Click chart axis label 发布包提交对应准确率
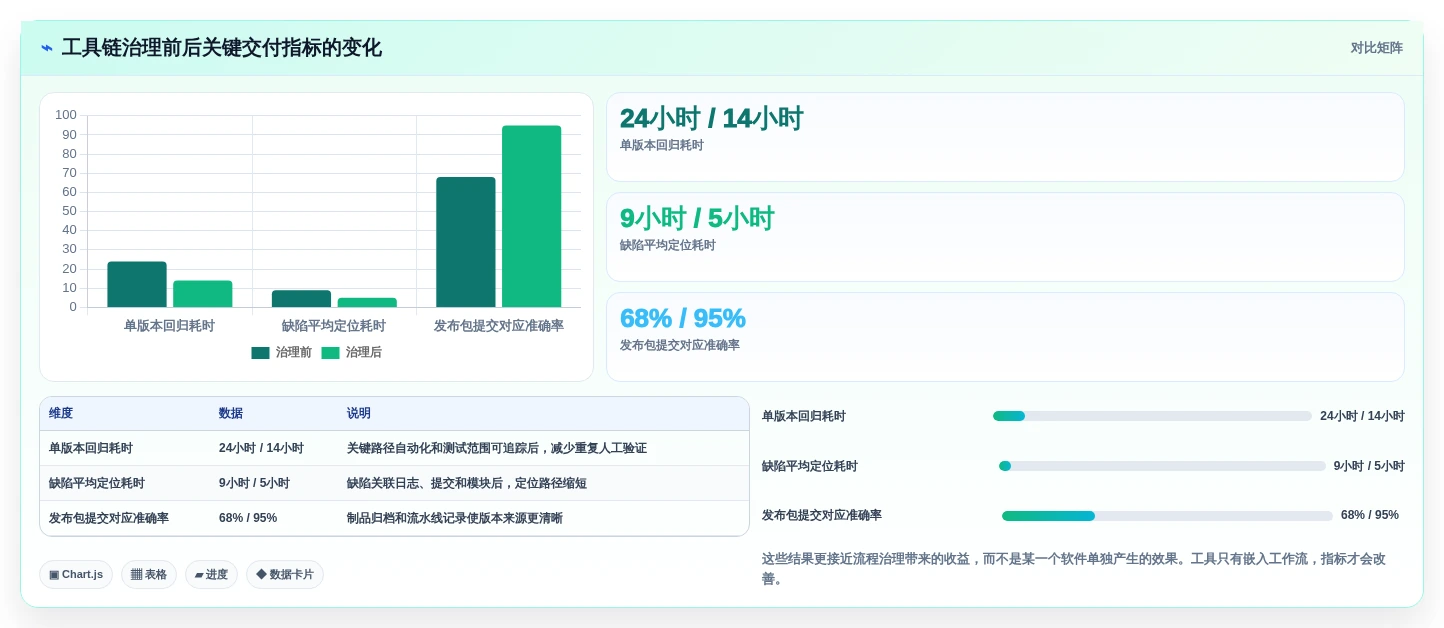1444x628 pixels. click(x=499, y=326)
